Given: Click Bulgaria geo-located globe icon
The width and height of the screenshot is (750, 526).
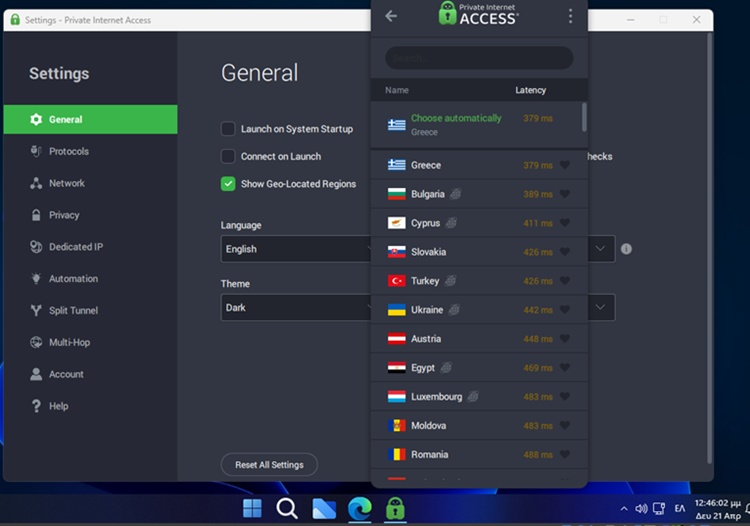Looking at the screenshot, I should (x=455, y=194).
